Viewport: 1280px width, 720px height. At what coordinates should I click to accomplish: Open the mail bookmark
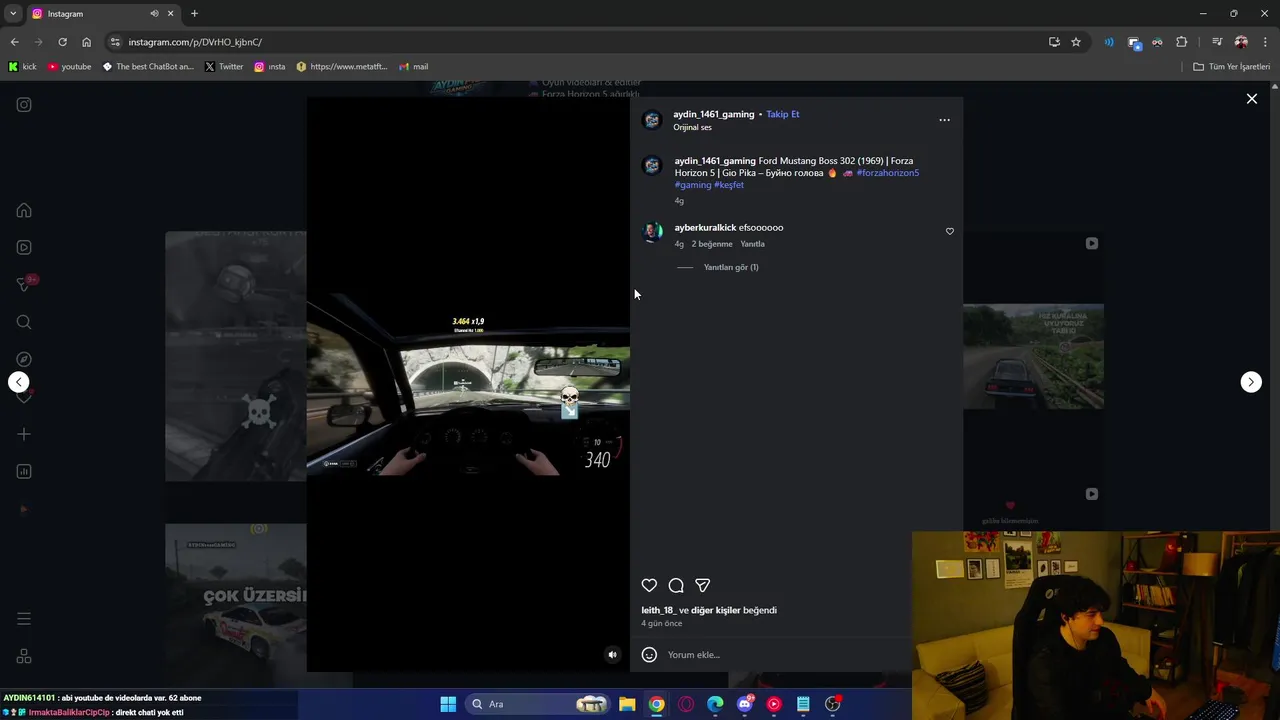click(414, 67)
